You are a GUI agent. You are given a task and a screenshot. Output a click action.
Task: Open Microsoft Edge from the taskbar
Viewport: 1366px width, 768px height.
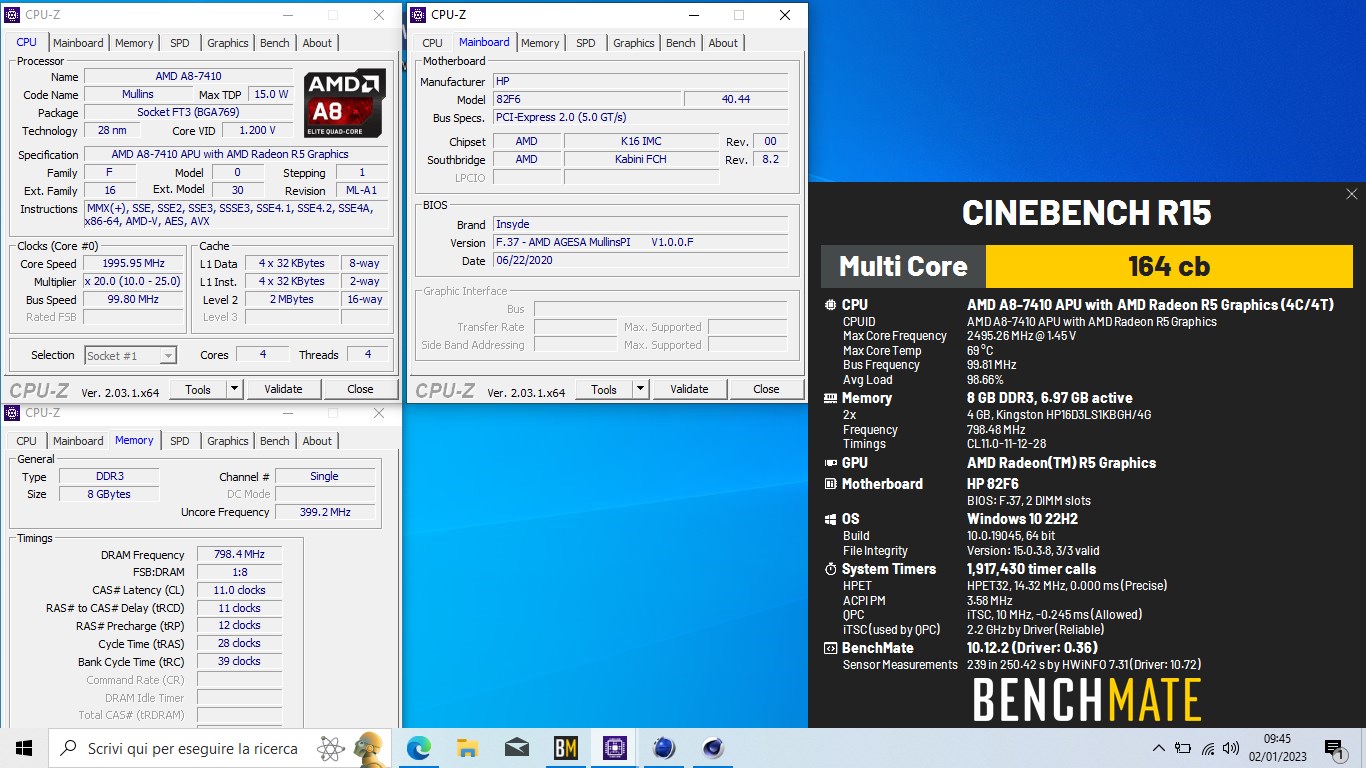[419, 748]
